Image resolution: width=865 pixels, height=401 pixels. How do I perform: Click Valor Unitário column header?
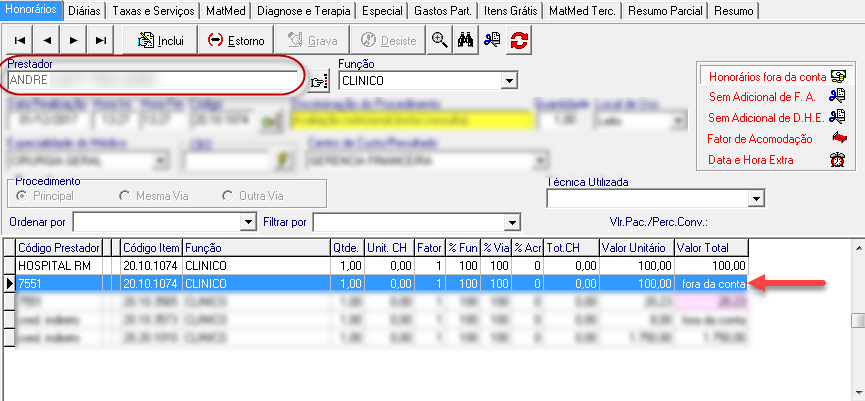coord(637,248)
